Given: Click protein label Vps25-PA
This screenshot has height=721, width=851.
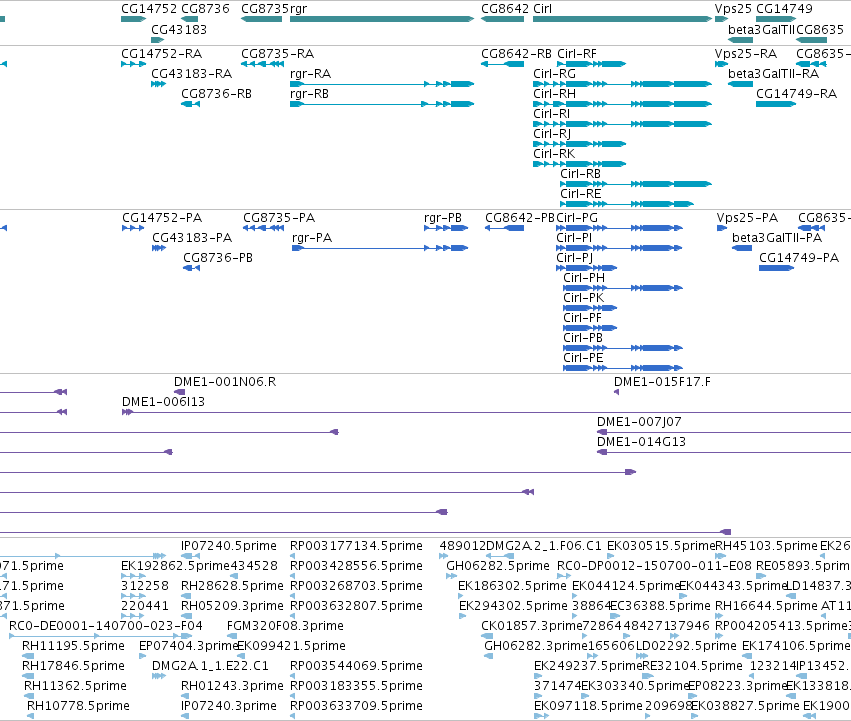Looking at the screenshot, I should pyautogui.click(x=747, y=218).
